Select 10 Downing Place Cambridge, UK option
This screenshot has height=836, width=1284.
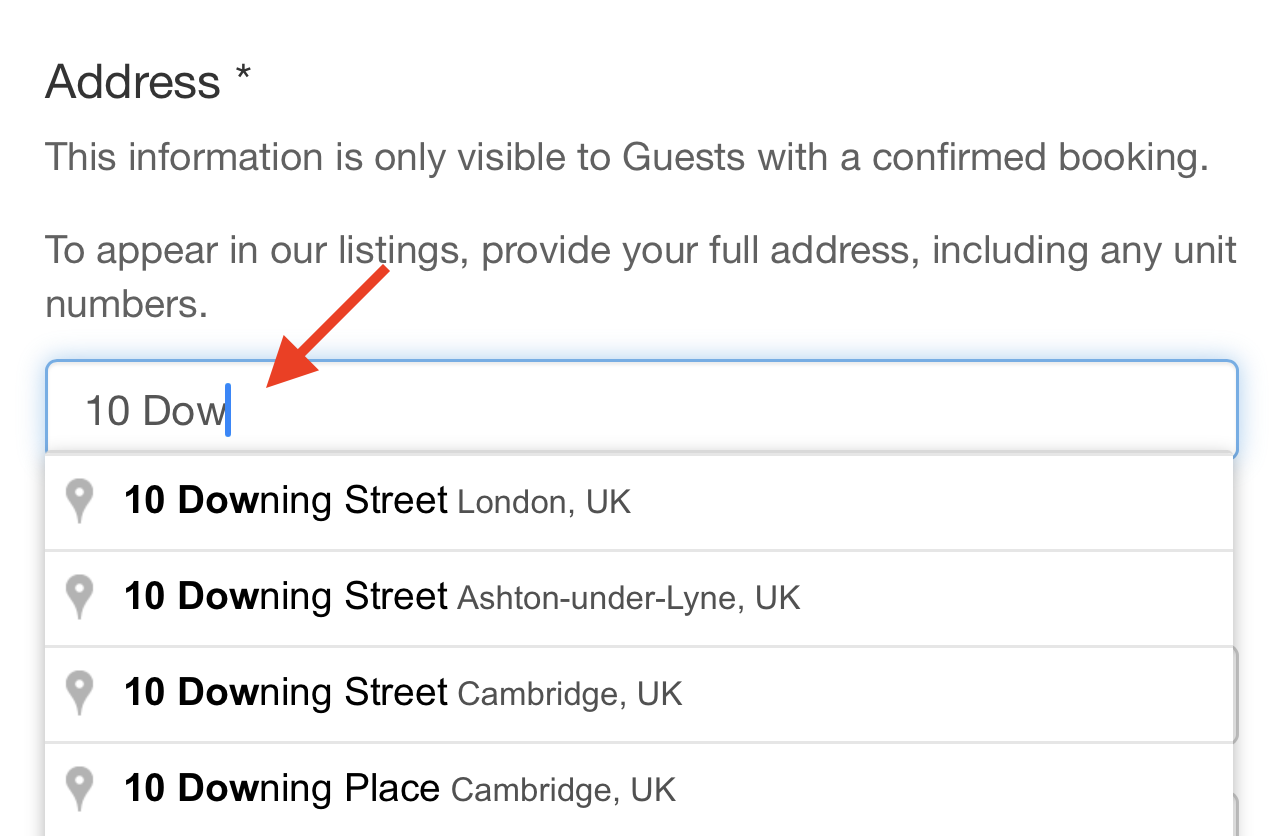[639, 790]
